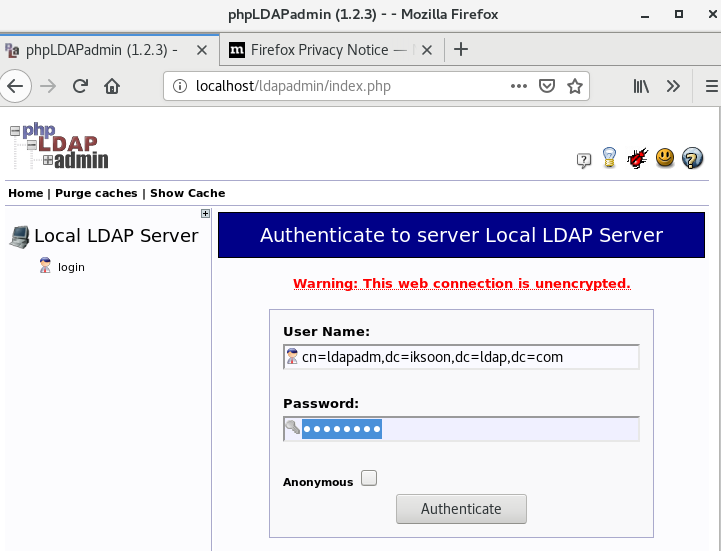Focus the Password input field
This screenshot has width=721, height=551.
click(461, 429)
